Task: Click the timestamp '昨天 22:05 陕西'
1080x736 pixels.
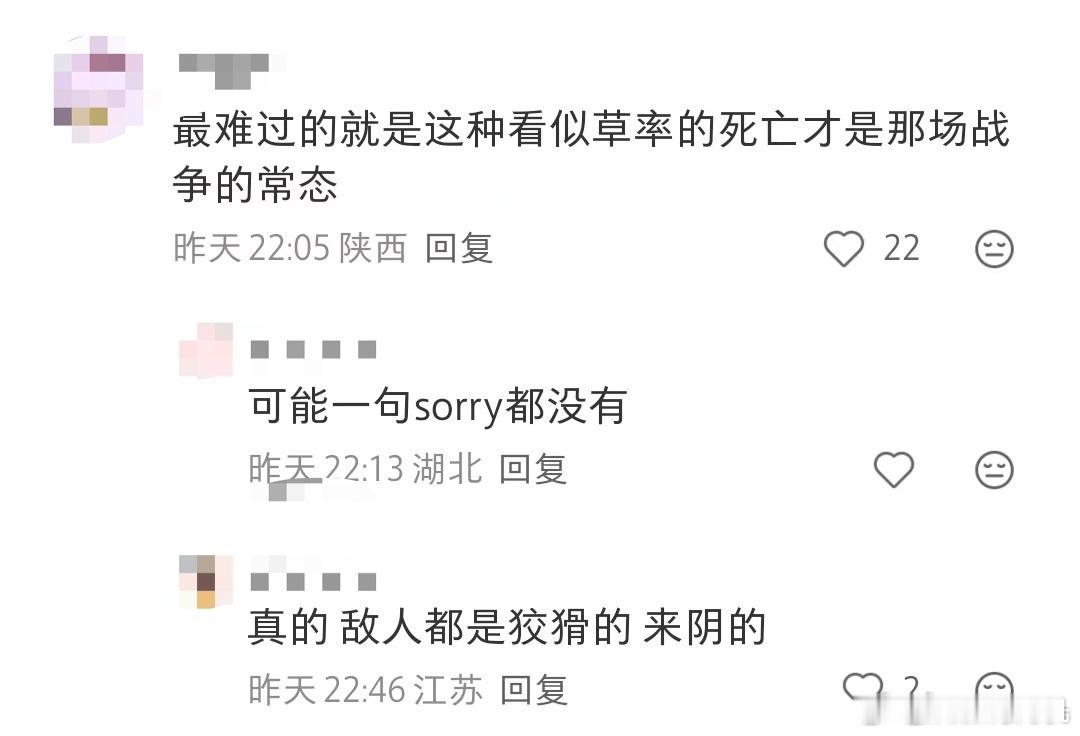Action: pos(290,248)
